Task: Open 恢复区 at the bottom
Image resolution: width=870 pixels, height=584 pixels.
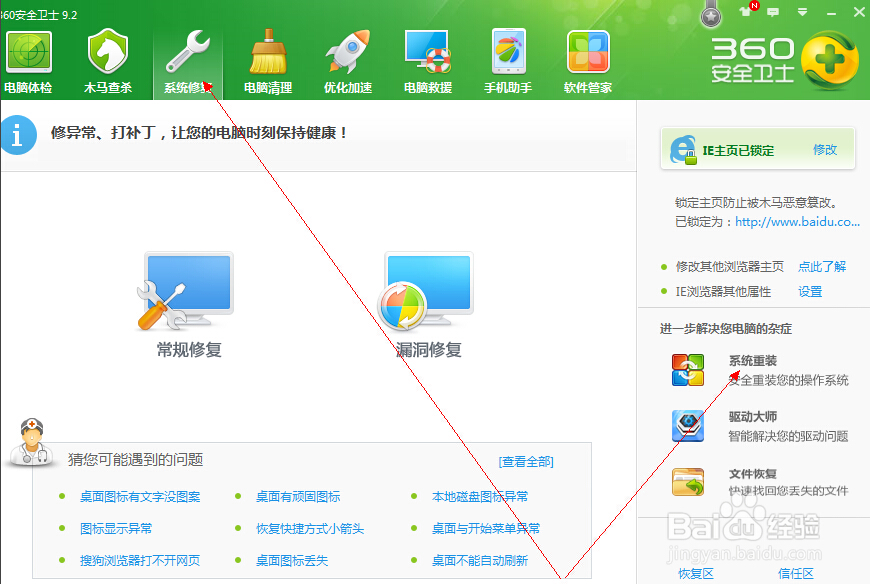Action: coord(695,574)
